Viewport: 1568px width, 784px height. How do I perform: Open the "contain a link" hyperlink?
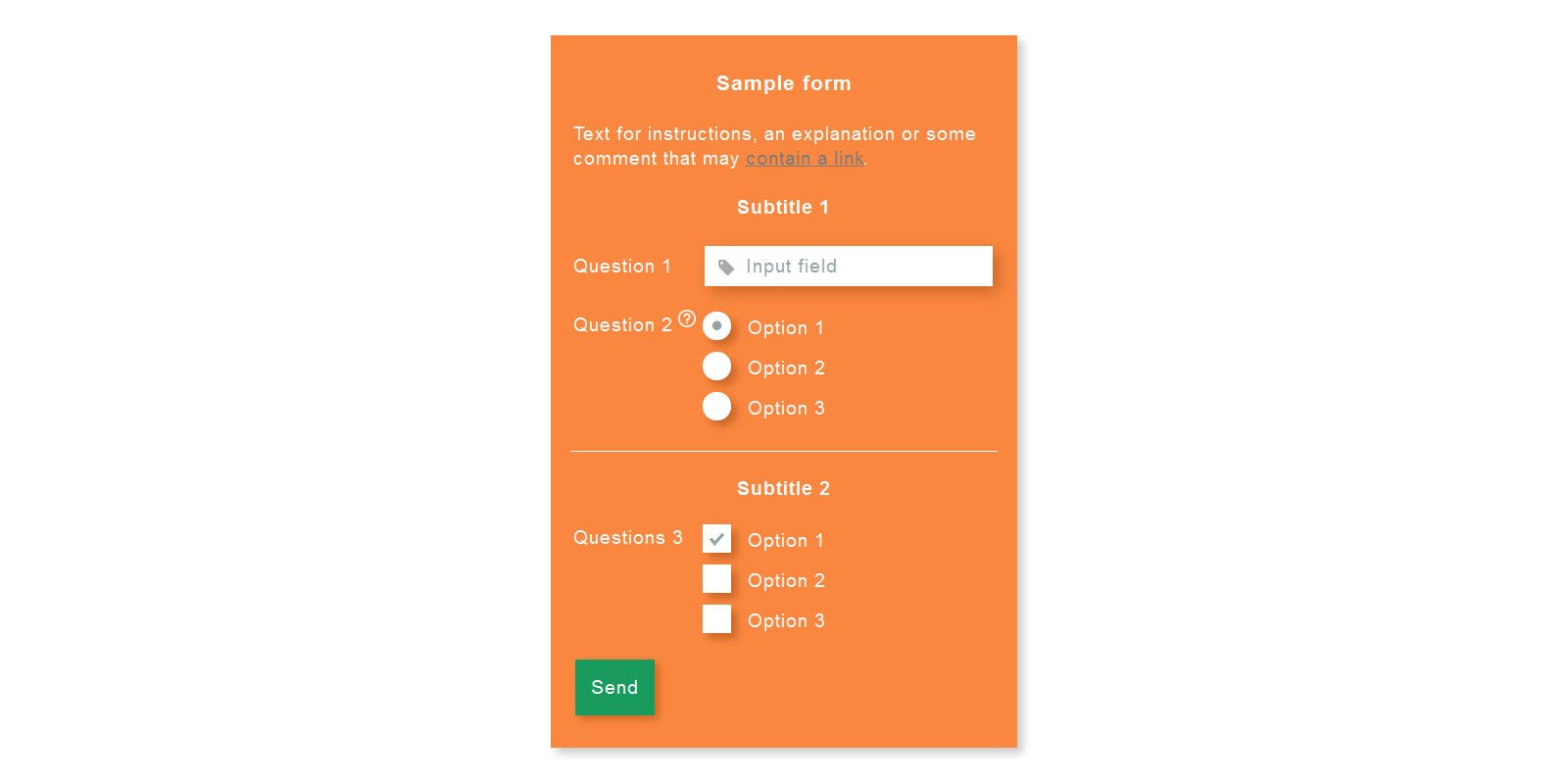[805, 159]
